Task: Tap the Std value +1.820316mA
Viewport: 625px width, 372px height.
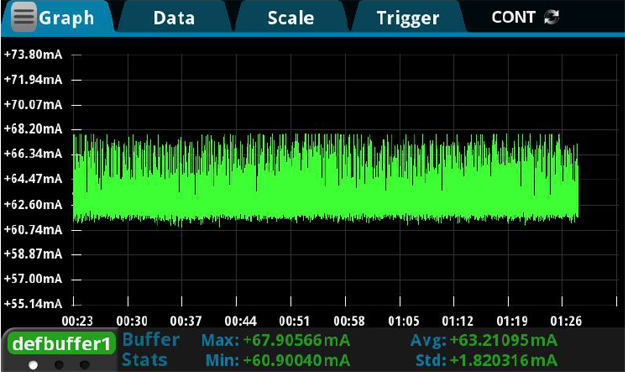Action: [x=503, y=360]
